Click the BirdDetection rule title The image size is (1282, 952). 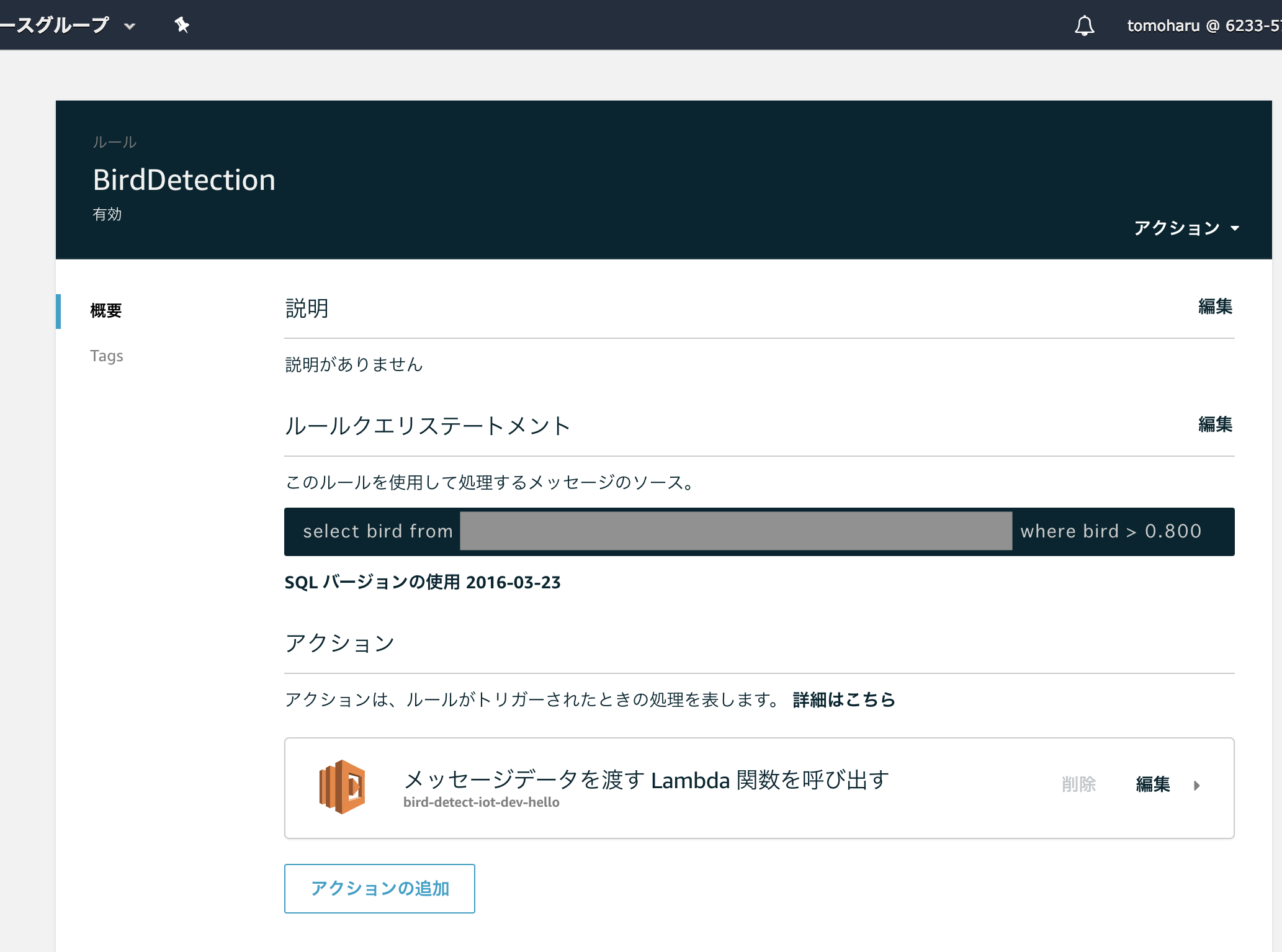tap(184, 180)
